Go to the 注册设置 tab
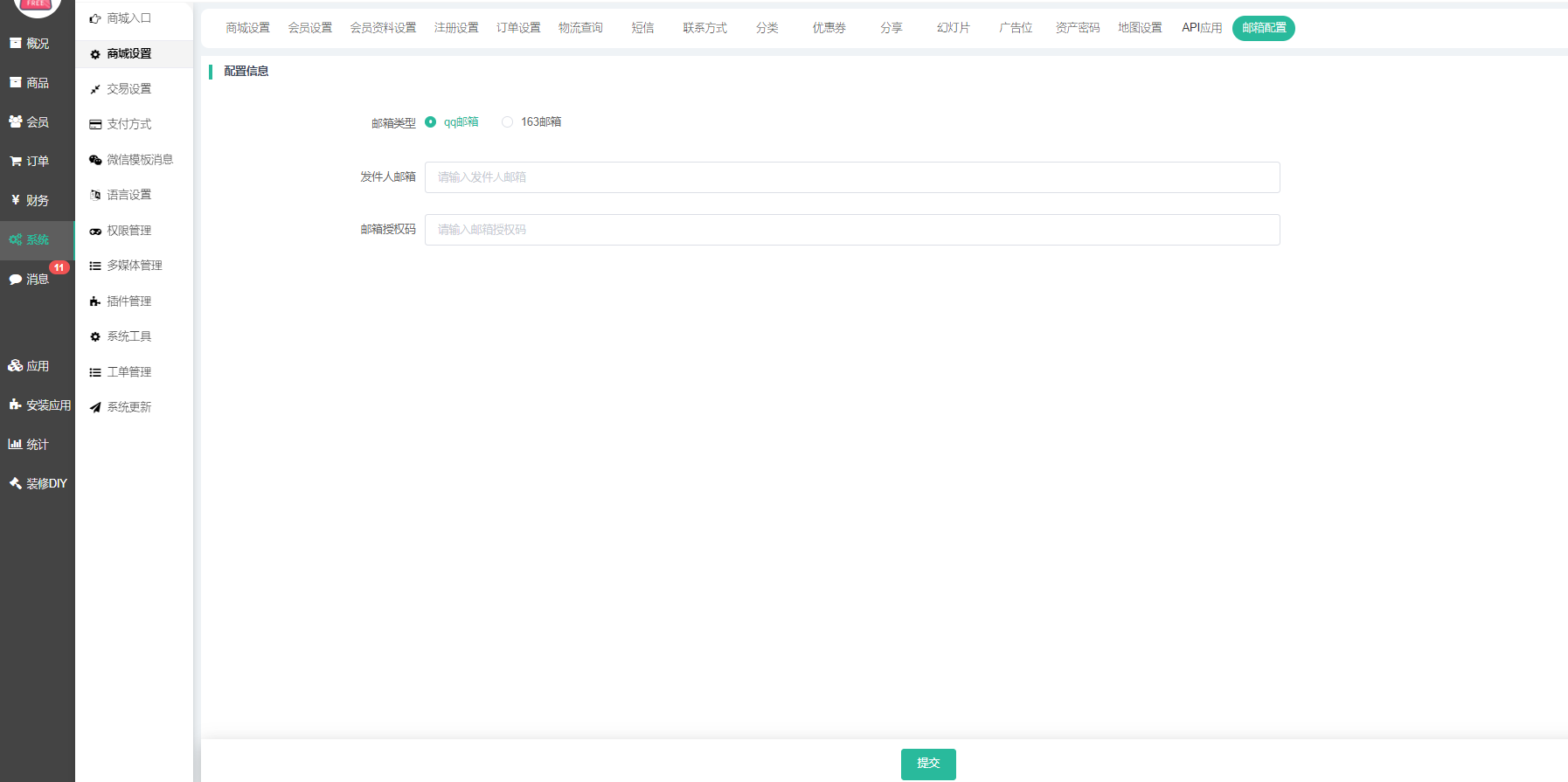 (456, 28)
